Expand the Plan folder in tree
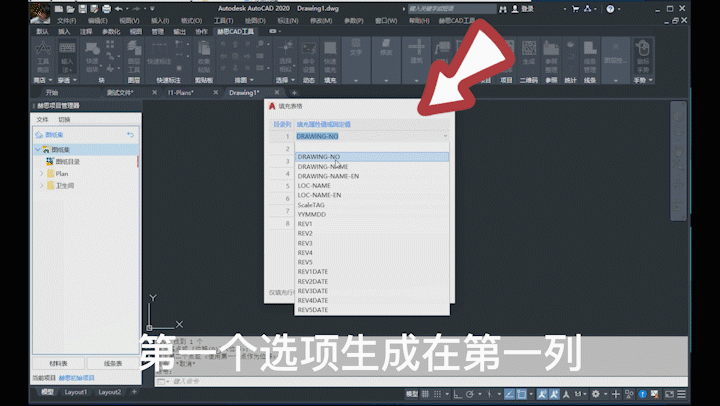 tap(41, 174)
